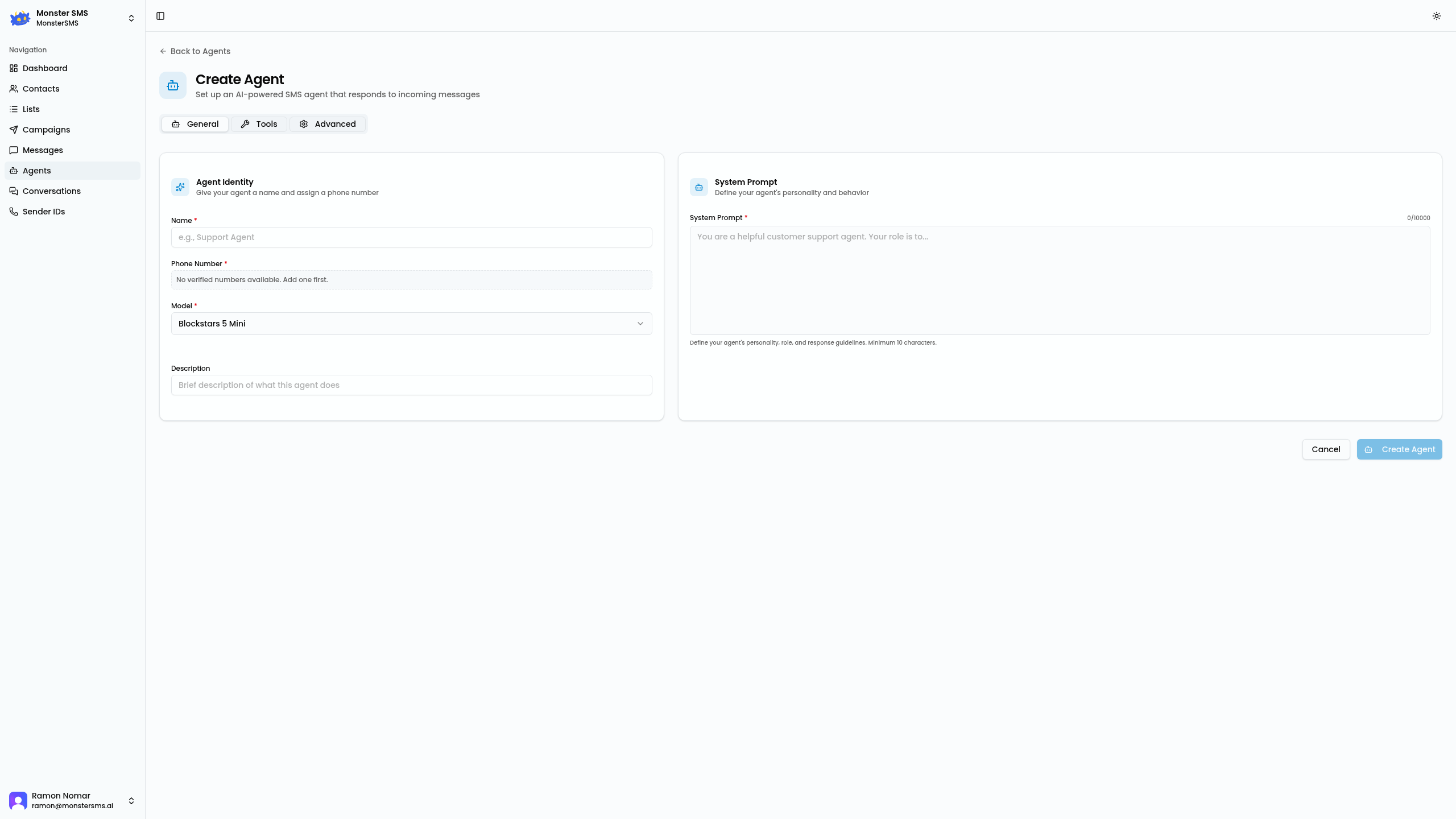Click the Monster SMS logo

coord(20,18)
